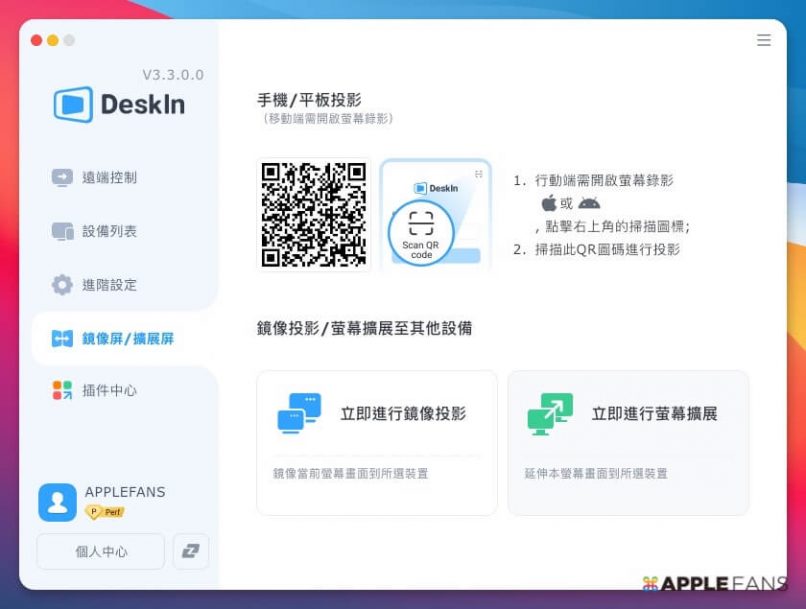Click the Perf membership badge
The height and width of the screenshot is (609, 806).
tap(105, 513)
